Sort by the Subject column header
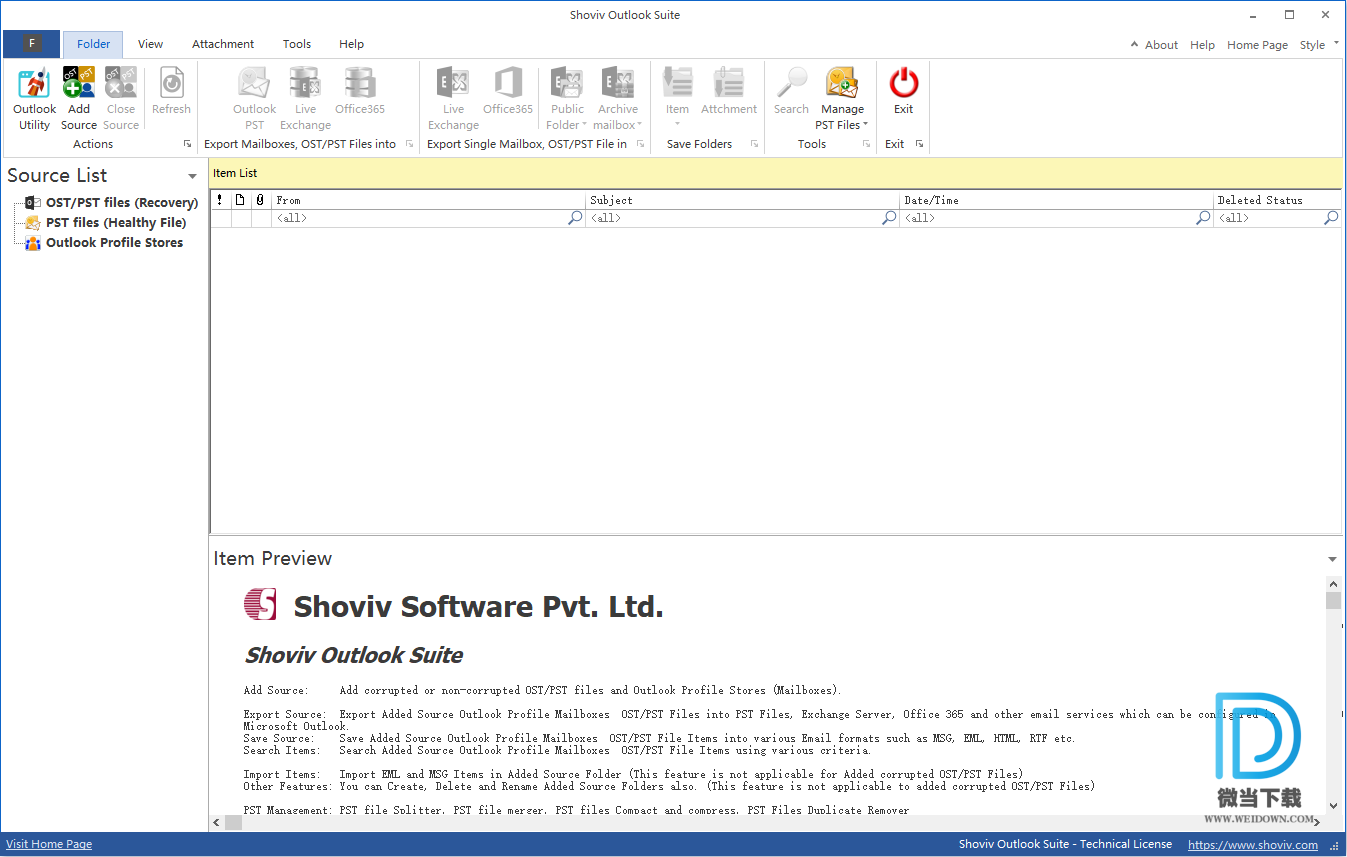 pyautogui.click(x=742, y=200)
